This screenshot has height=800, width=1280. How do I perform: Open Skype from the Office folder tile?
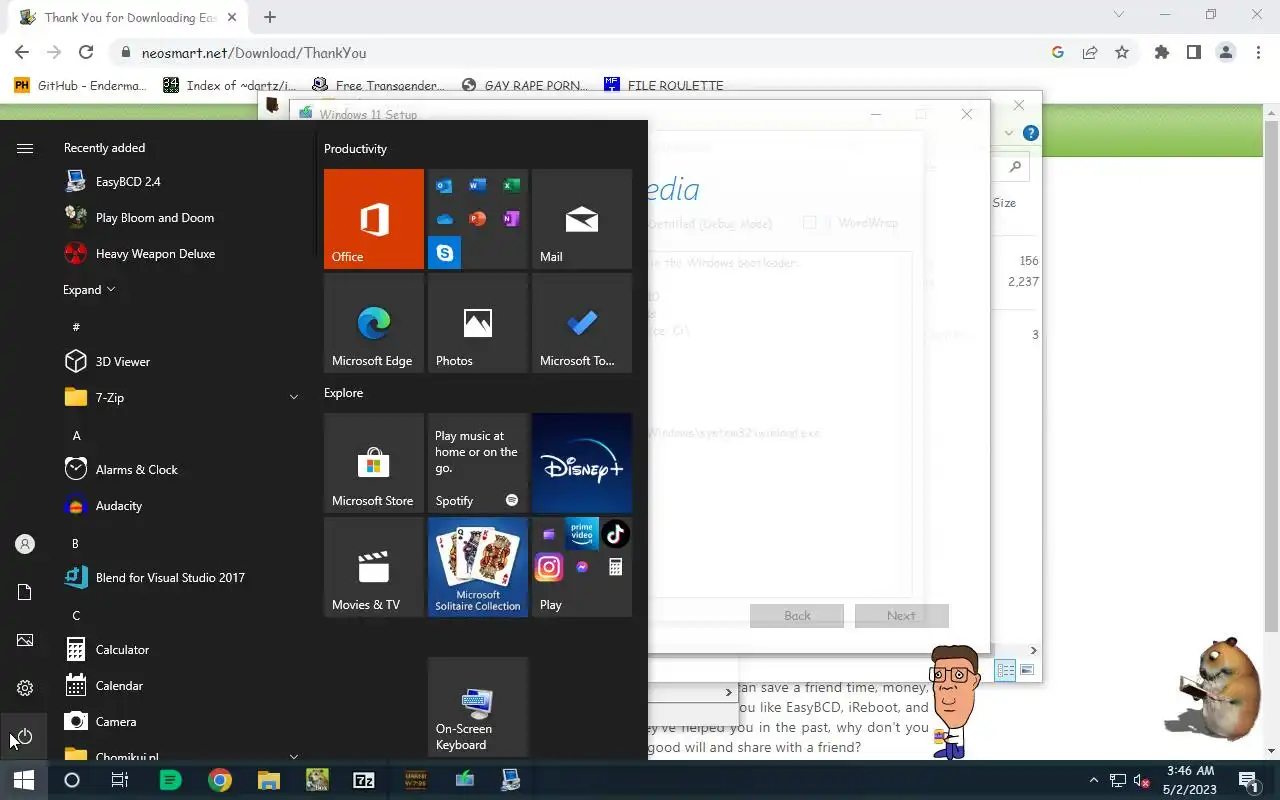[445, 253]
